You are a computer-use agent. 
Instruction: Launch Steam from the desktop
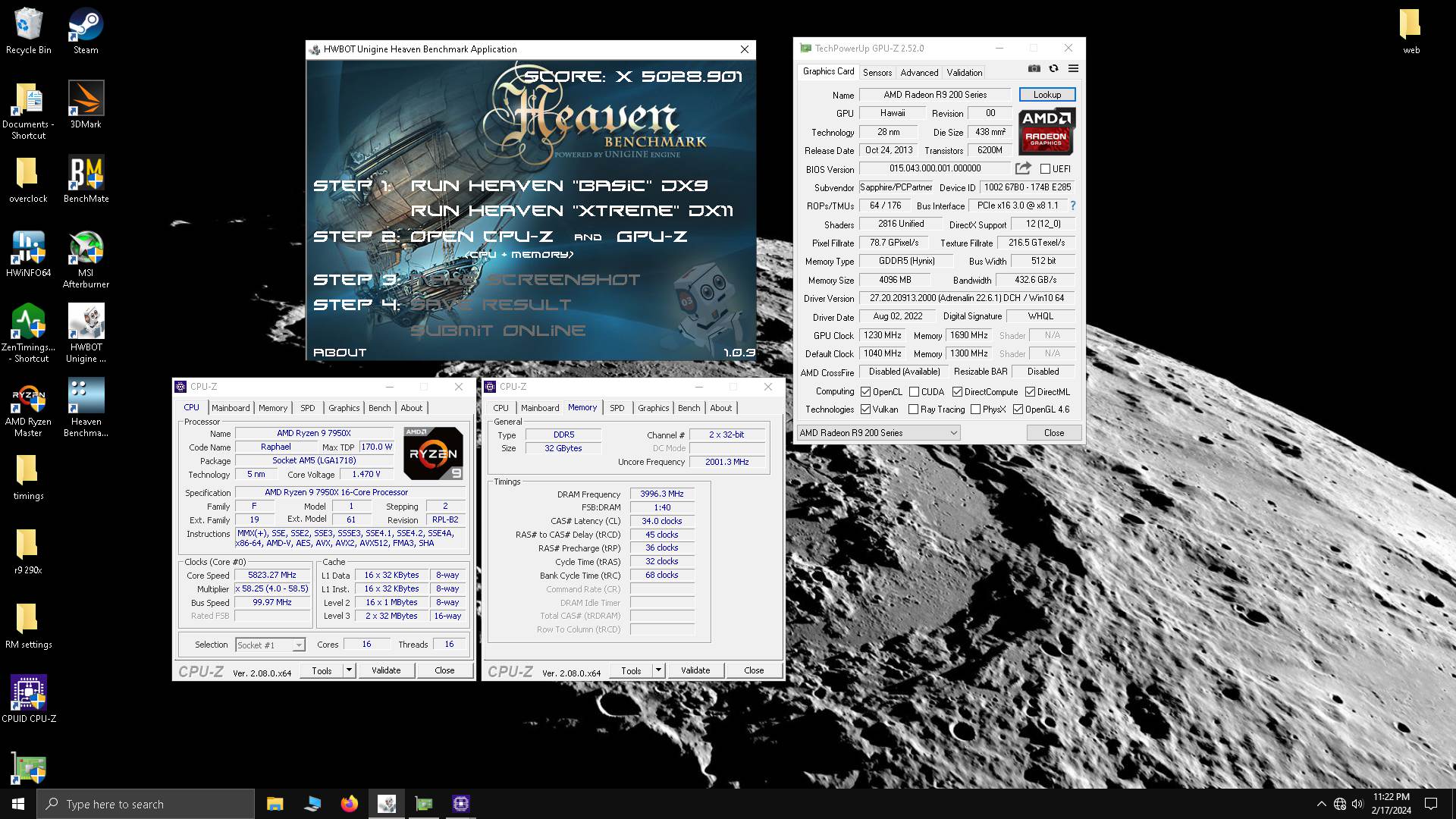86,31
